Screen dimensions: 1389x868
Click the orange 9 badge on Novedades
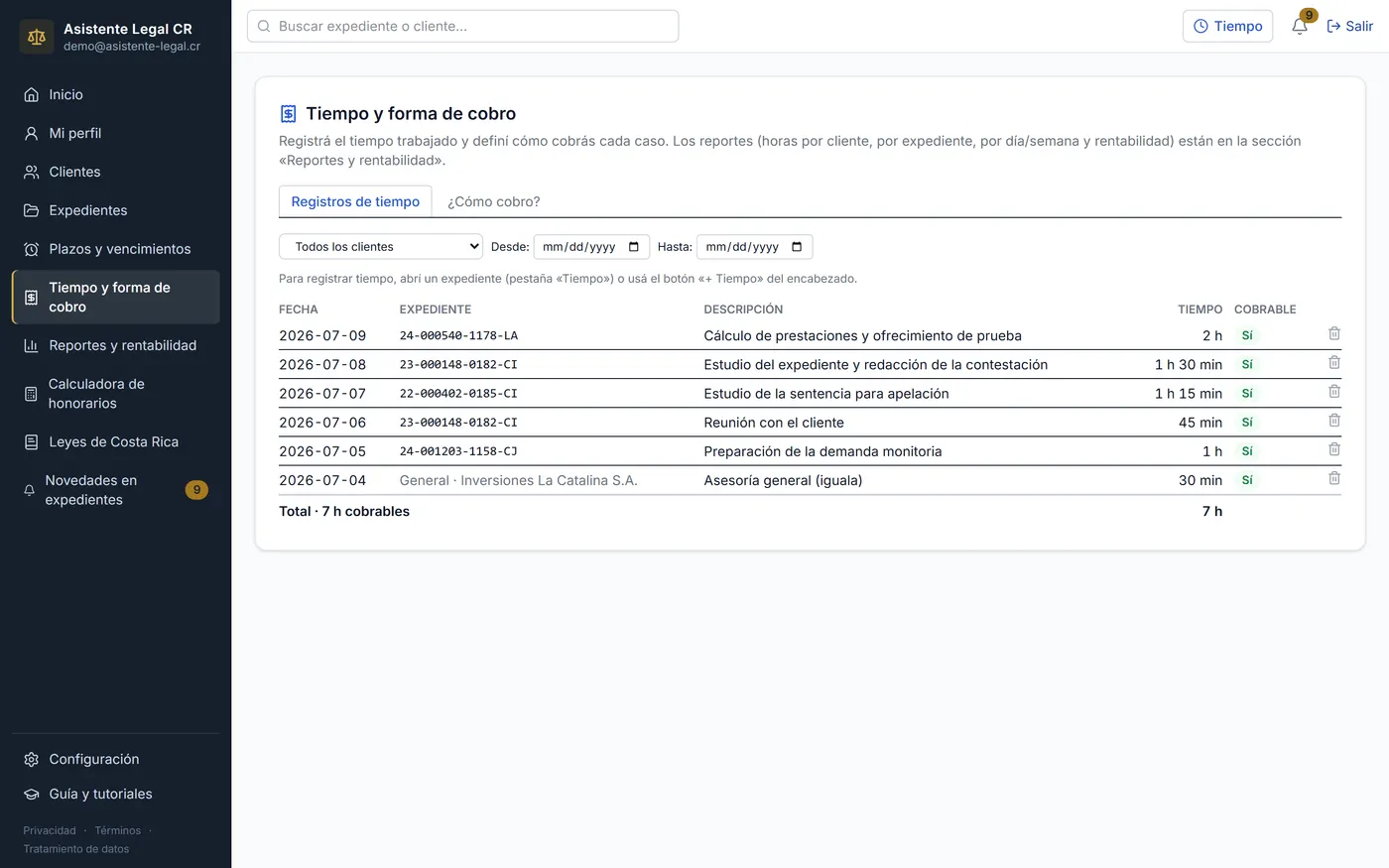point(196,490)
